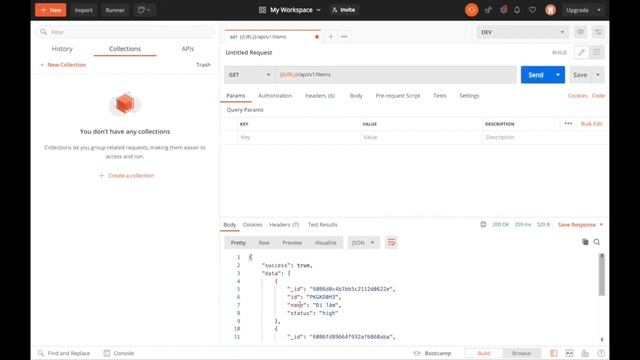Copy the response body with copy icon
The width and height of the screenshot is (640, 360).
pos(585,242)
